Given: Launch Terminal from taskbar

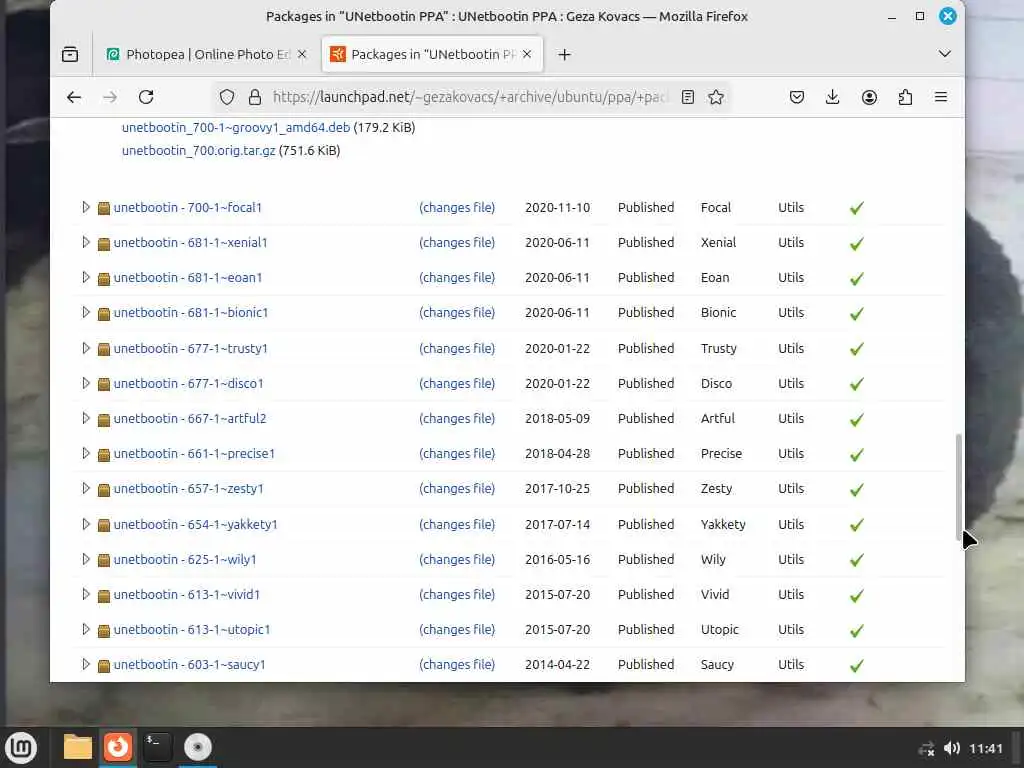Looking at the screenshot, I should coord(157,747).
